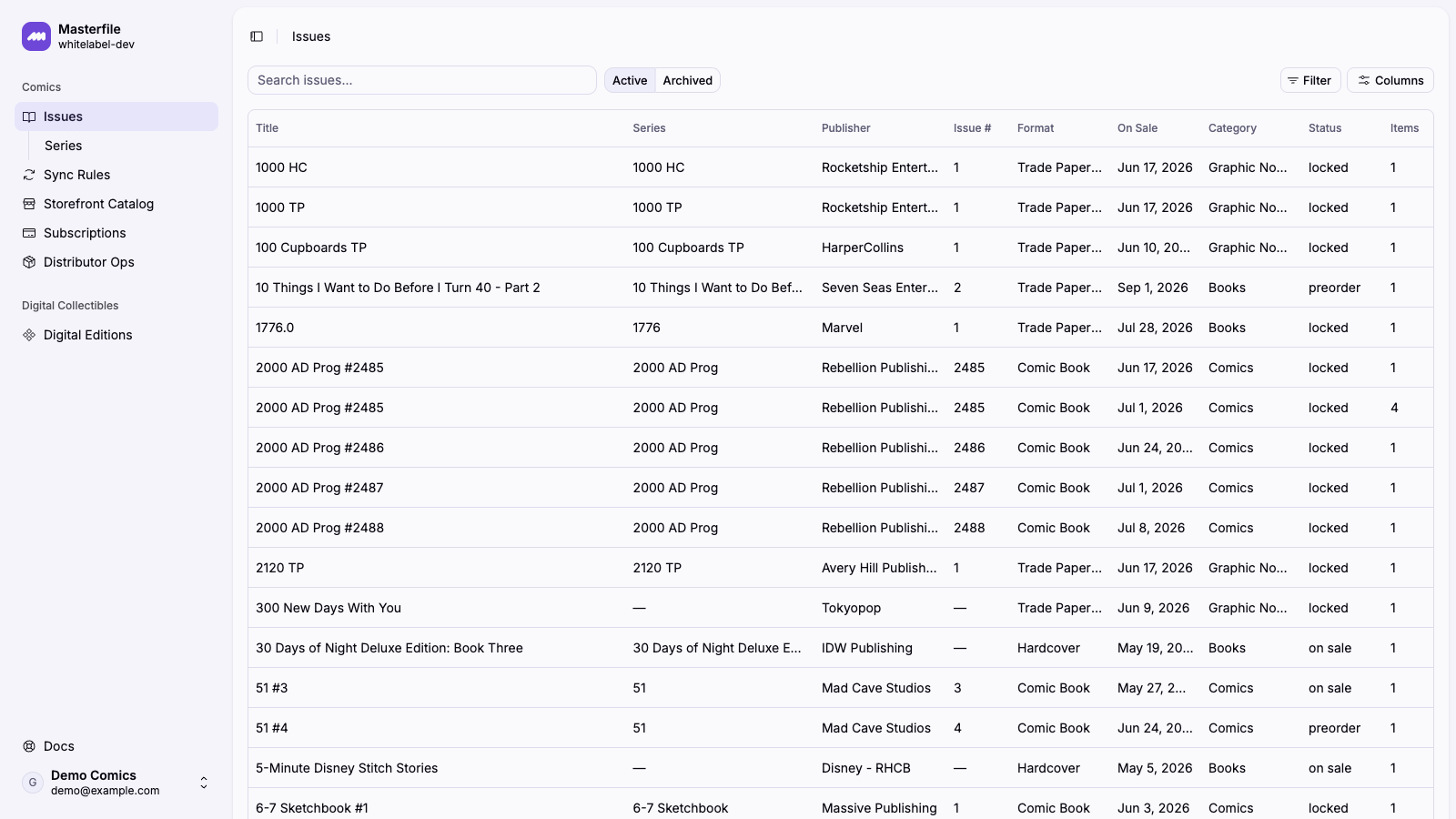The height and width of the screenshot is (819, 1456).
Task: Click the IDW Publishing cell
Action: (867, 648)
